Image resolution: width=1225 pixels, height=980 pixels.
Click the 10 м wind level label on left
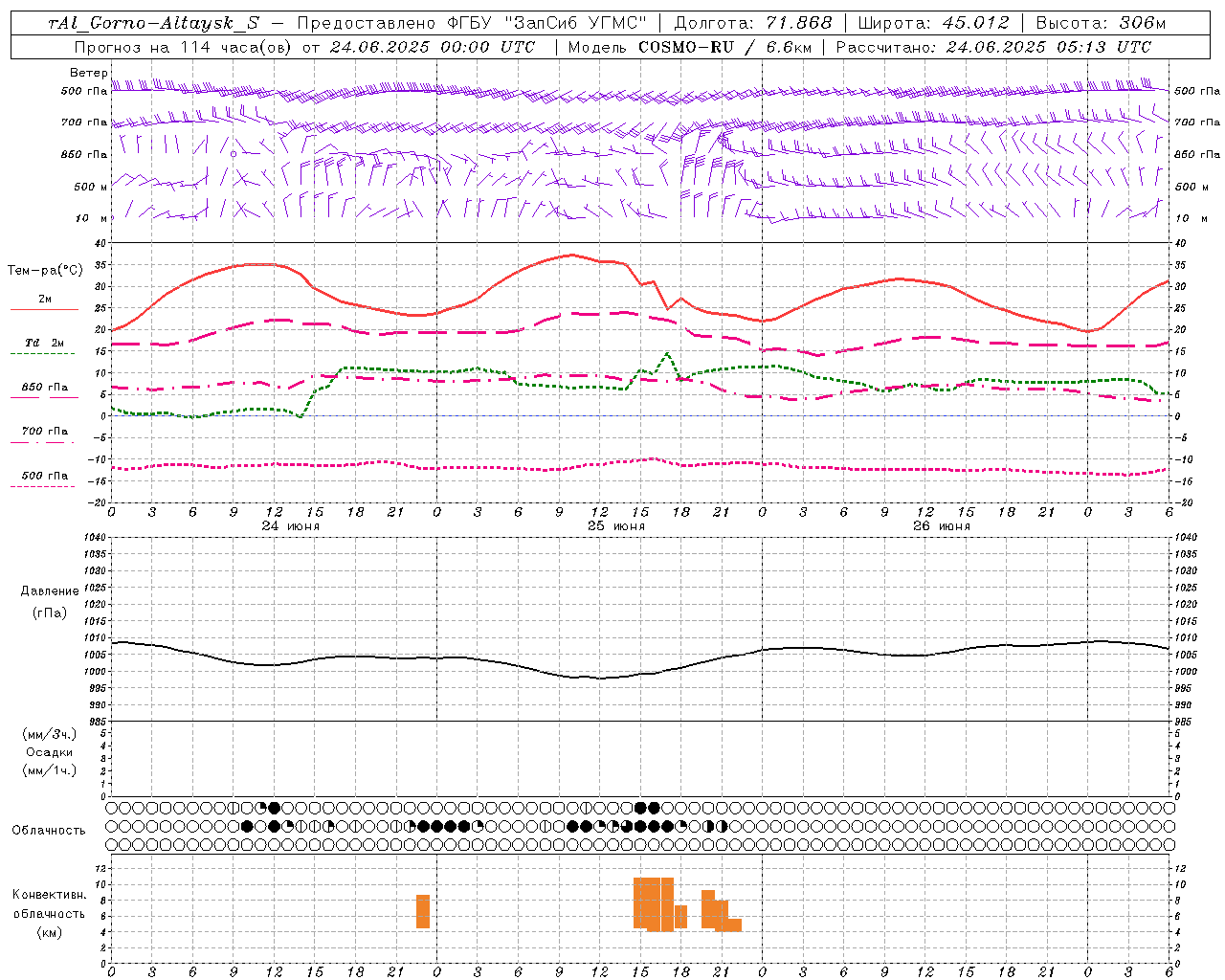tap(92, 218)
